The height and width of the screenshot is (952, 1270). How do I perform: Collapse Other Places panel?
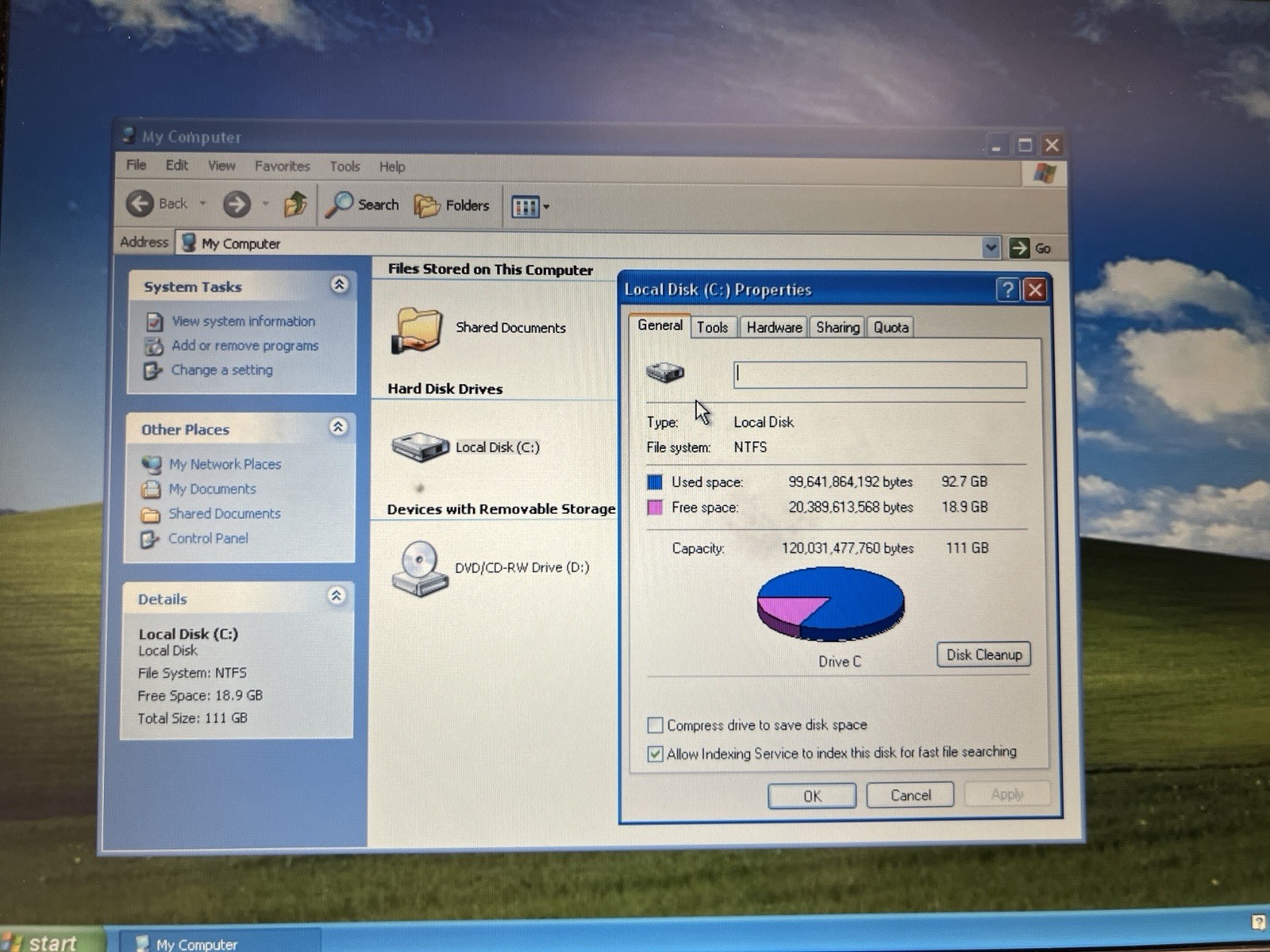[337, 428]
